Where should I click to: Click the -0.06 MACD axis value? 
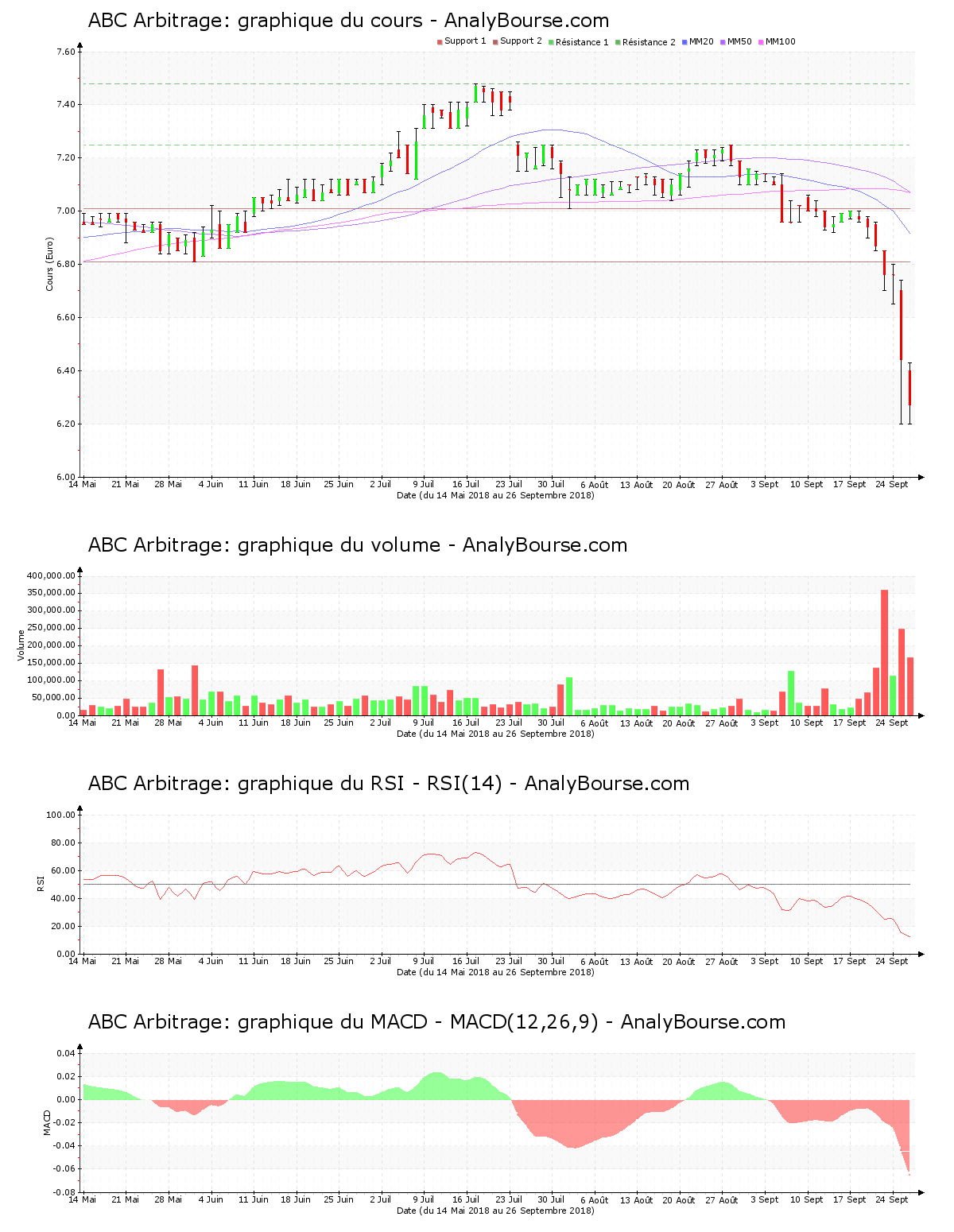pos(64,1168)
